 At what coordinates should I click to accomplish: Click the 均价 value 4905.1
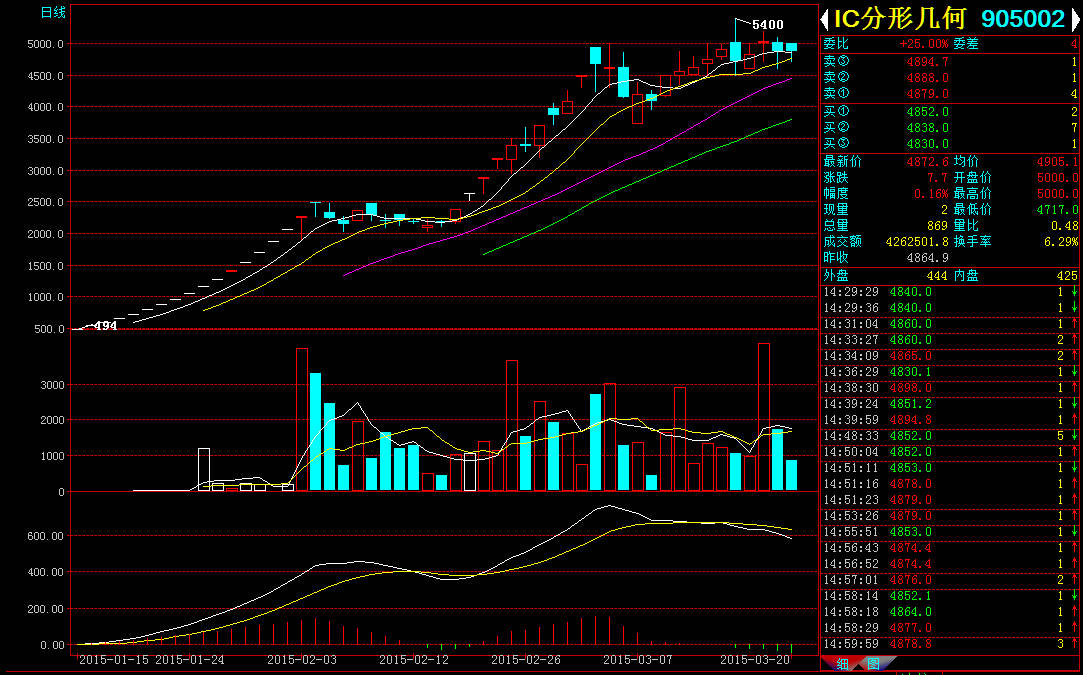tap(1057, 162)
